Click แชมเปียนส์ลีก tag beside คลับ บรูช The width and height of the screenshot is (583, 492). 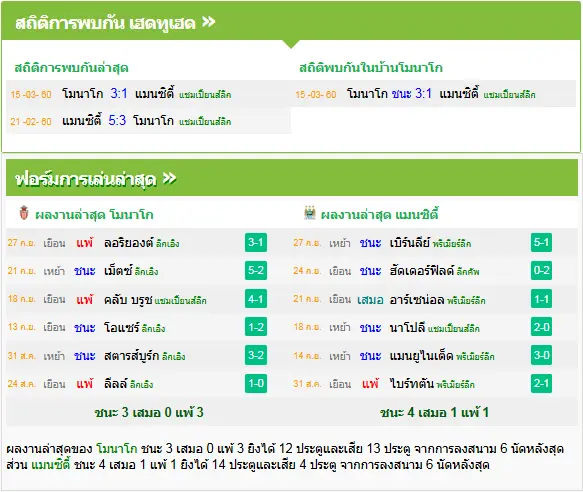pyautogui.click(x=180, y=301)
